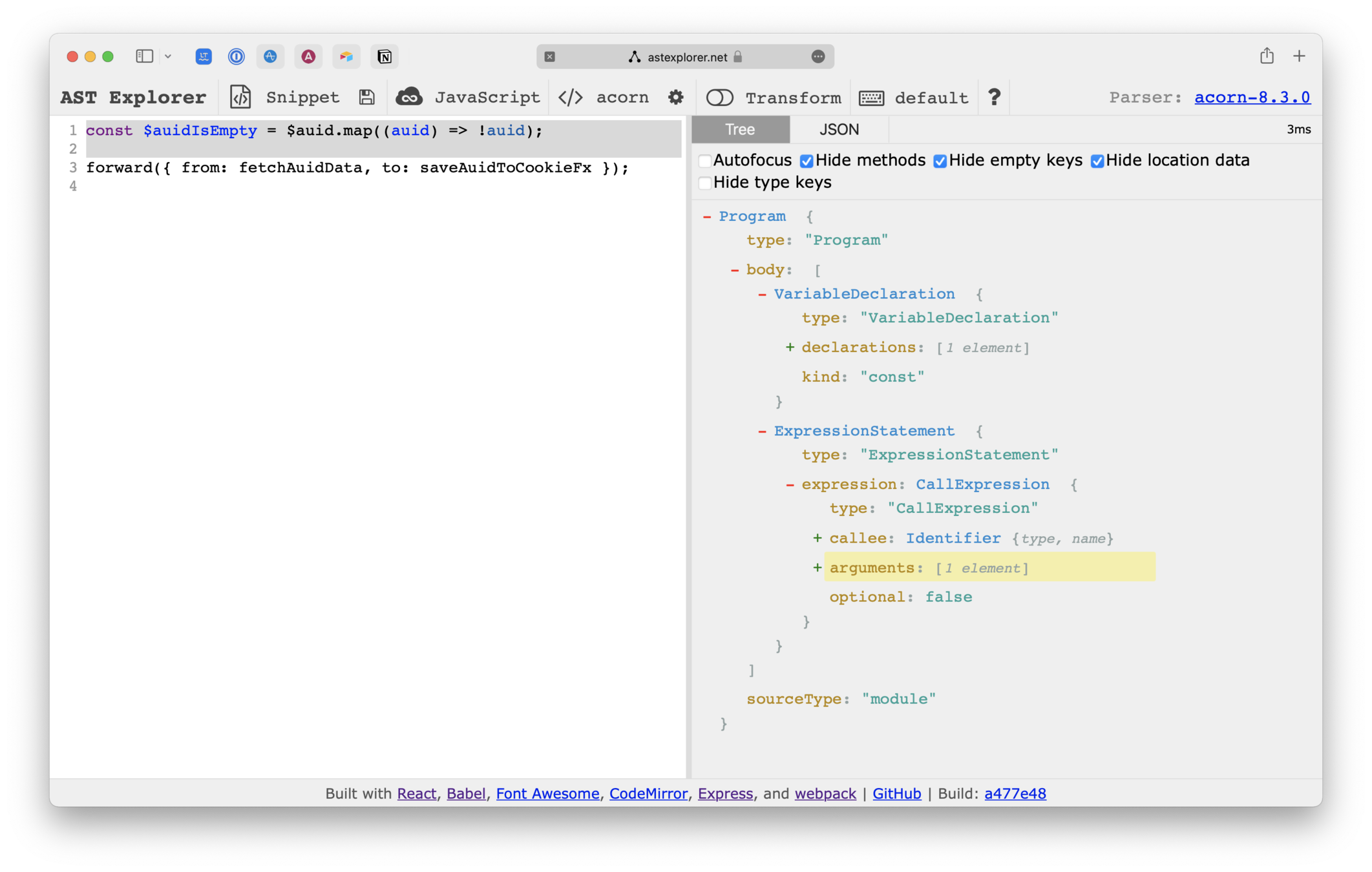Click the Snippet code file icon
The image size is (1372, 872).
[240, 97]
